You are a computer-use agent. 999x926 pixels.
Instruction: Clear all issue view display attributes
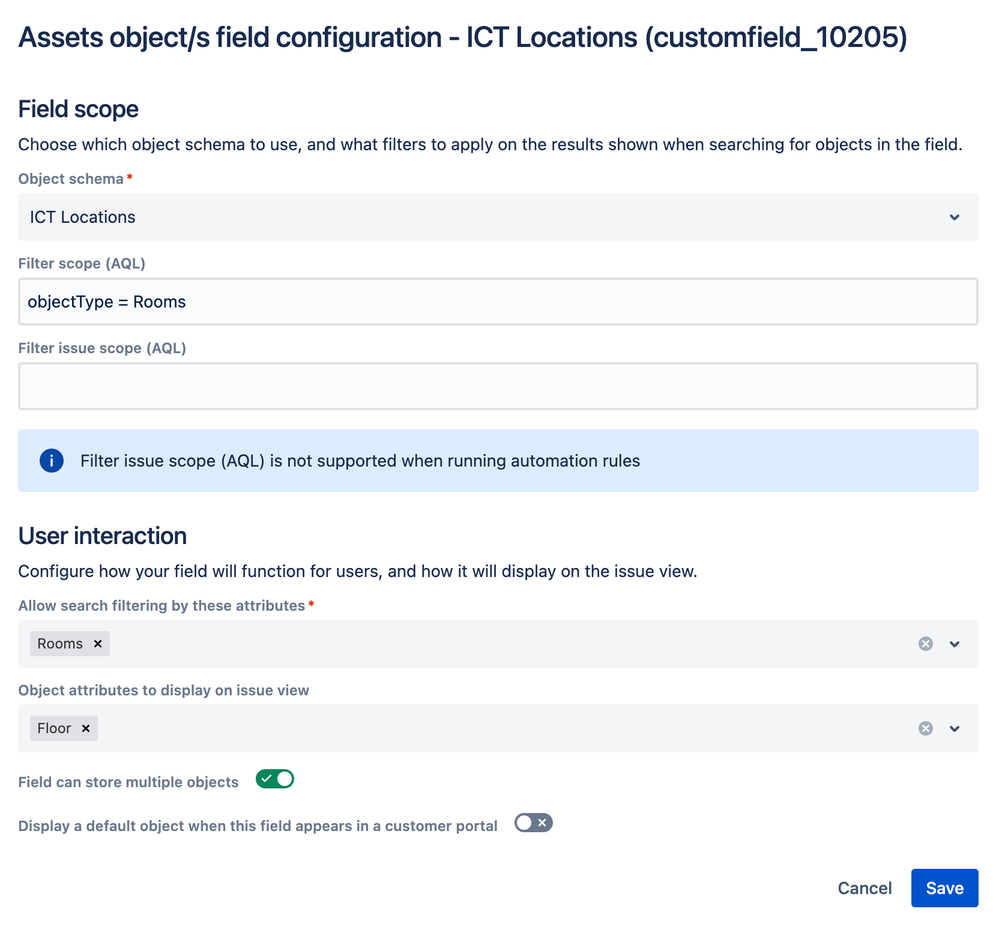[925, 728]
